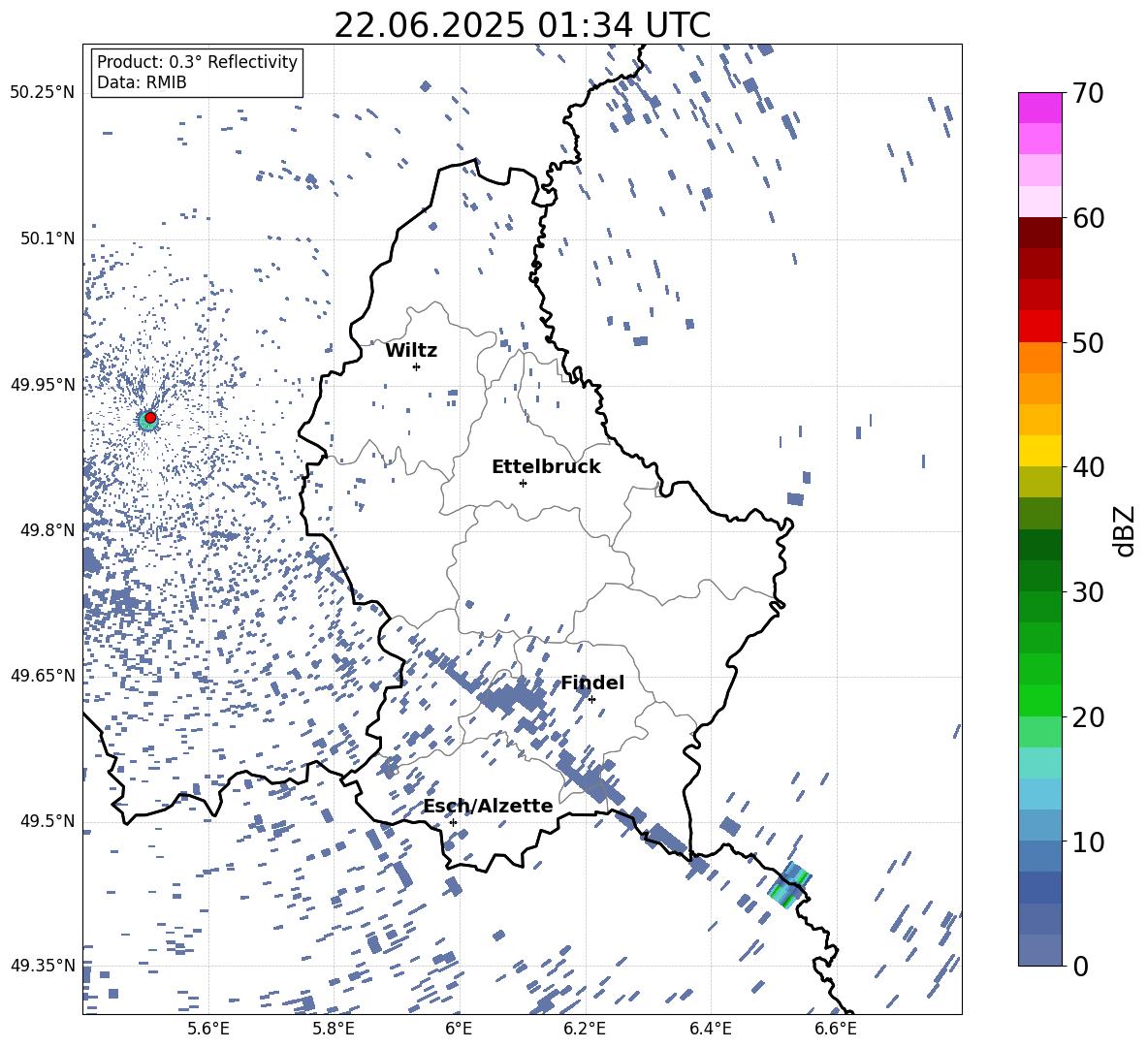Click the 50.1°N latitude tick label
Screen dimensions: 1148x1048
tap(47, 238)
